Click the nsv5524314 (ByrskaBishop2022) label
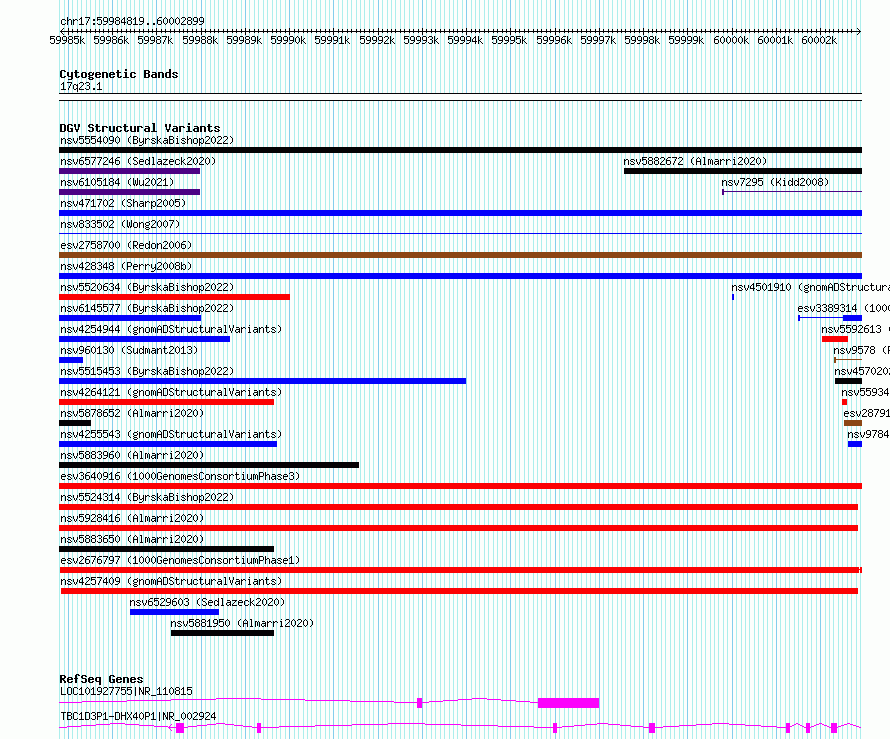Viewport: 890px width, 739px height. pyautogui.click(x=147, y=497)
